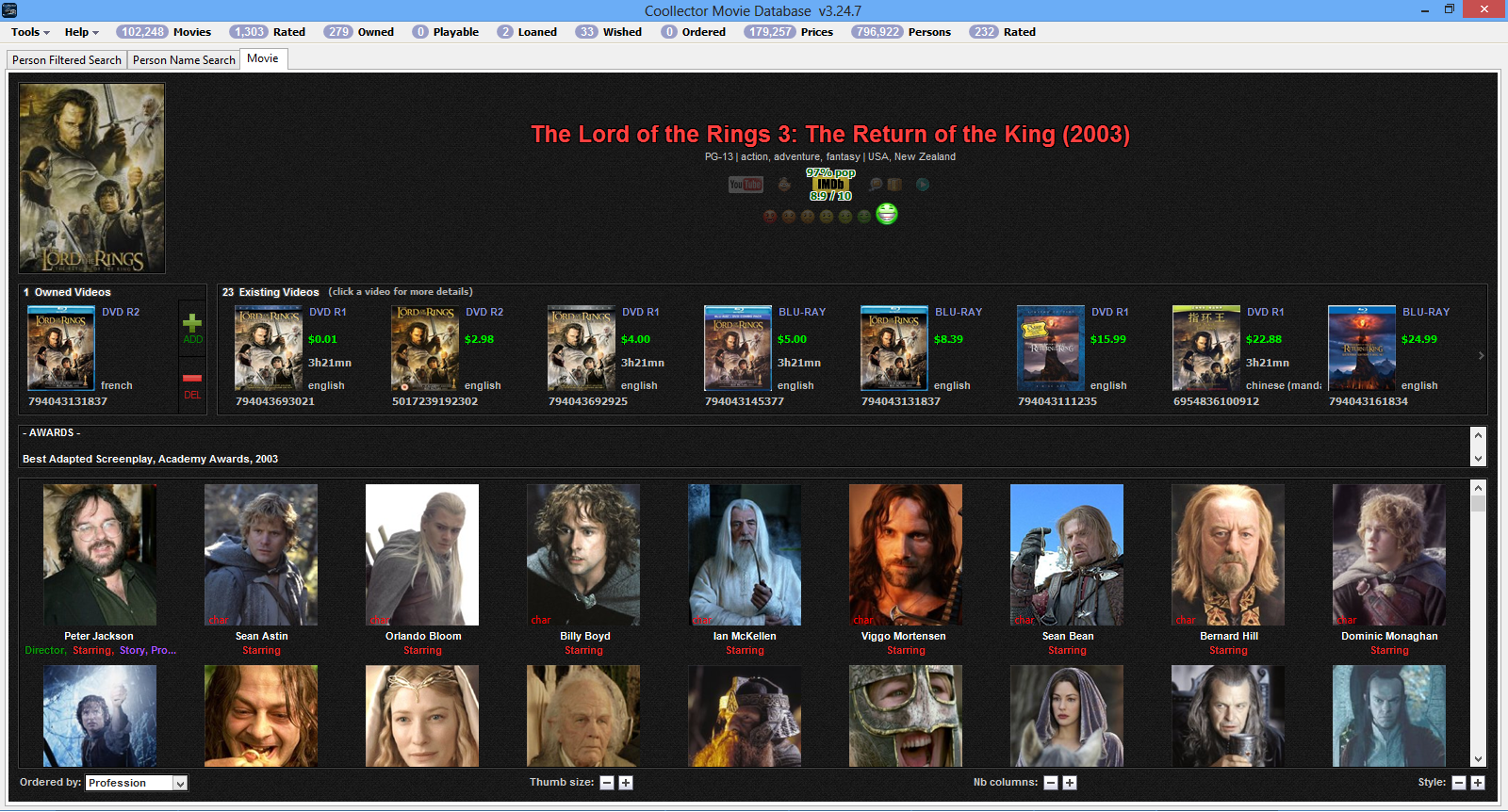This screenshot has width=1508, height=812.
Task: Click the magnifier image search icon
Action: point(877,184)
